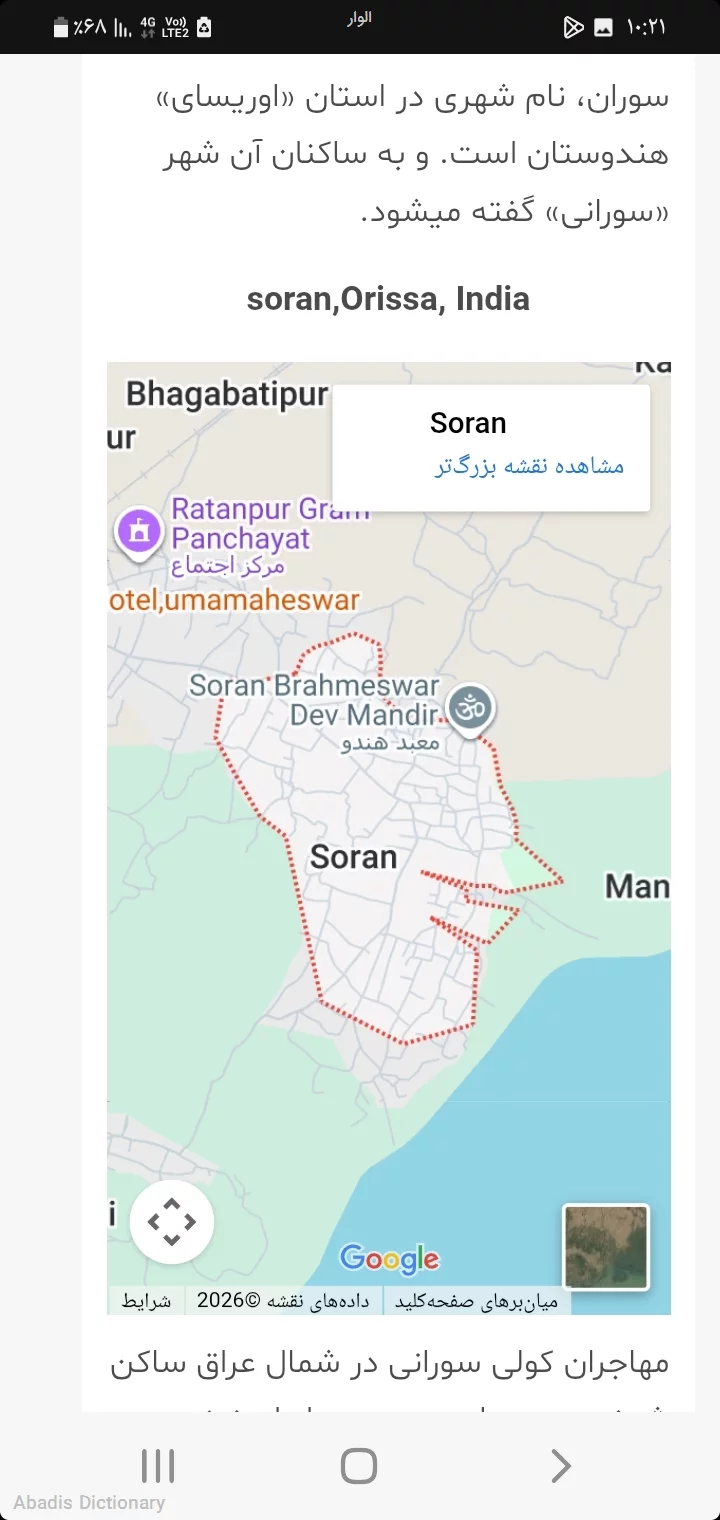Tap the Google Play icon in the status bar
Image resolution: width=720 pixels, height=1520 pixels.
point(573,27)
